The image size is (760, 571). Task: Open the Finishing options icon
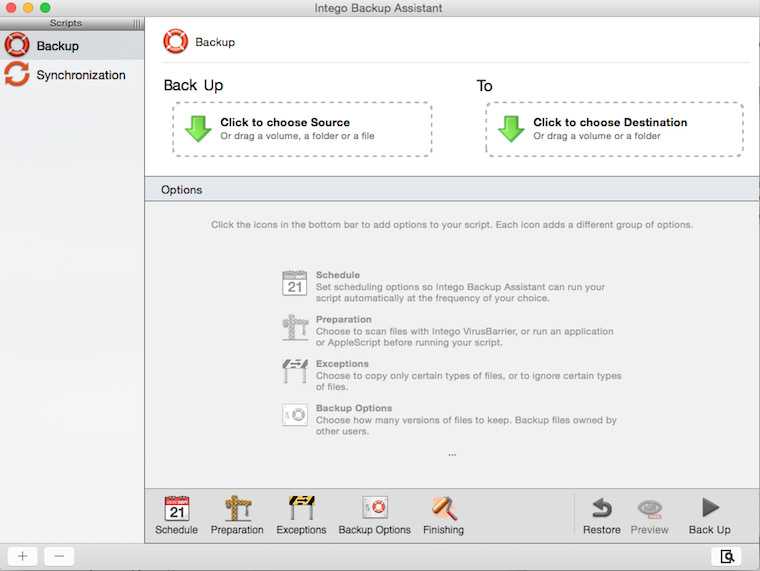pyautogui.click(x=443, y=516)
